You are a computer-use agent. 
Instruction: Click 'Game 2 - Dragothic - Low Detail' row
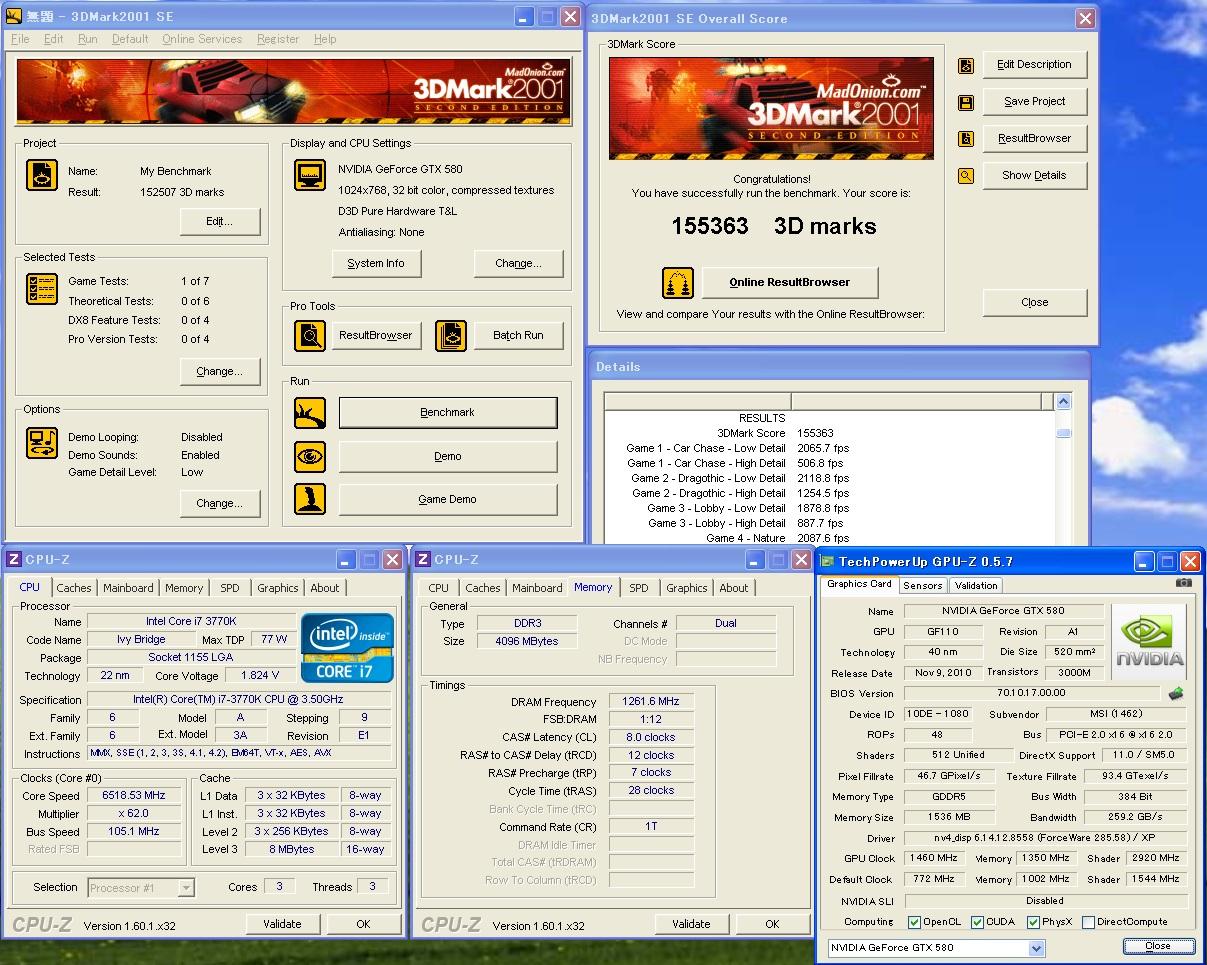click(738, 479)
